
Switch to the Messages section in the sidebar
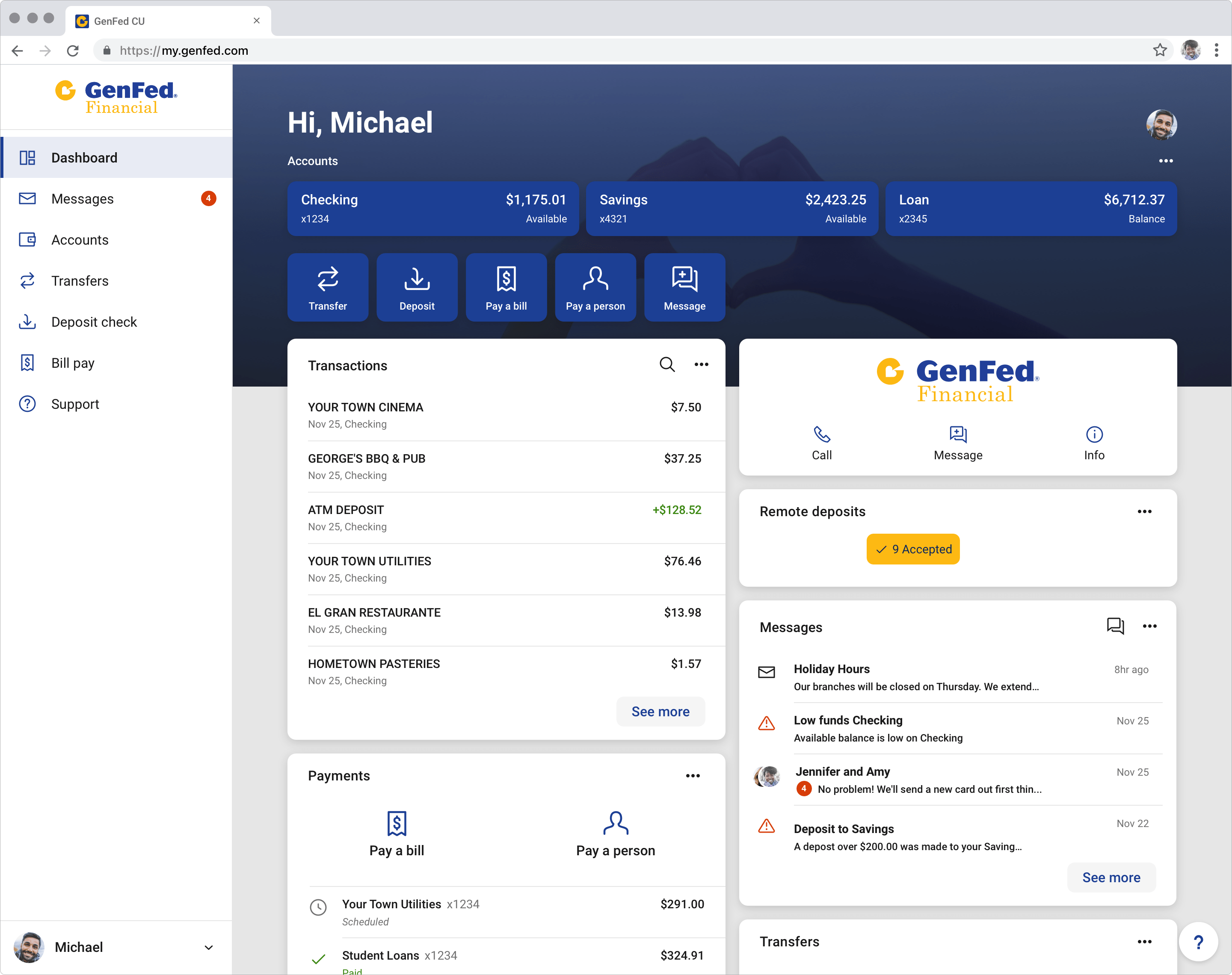pos(82,199)
